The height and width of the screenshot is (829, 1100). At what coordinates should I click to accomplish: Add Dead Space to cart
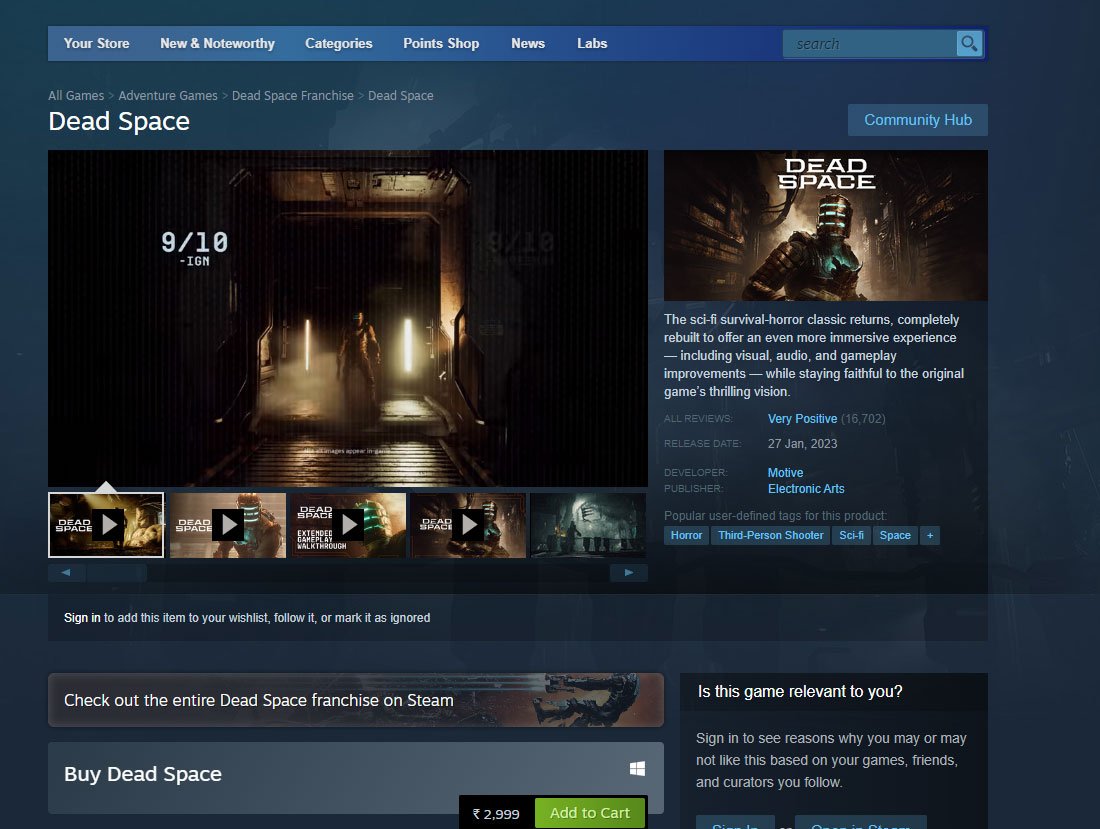coord(590,813)
